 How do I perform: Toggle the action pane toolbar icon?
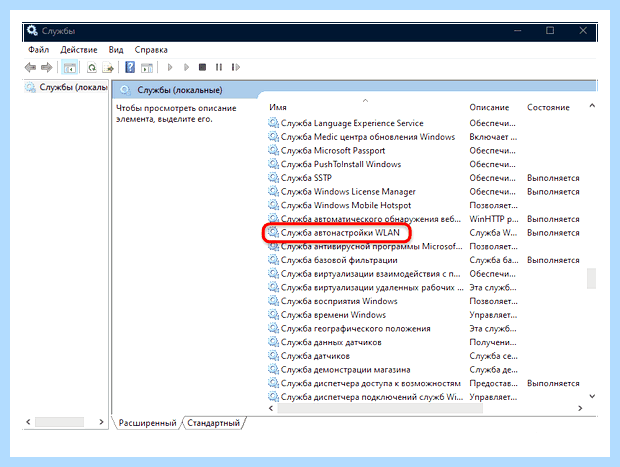(147, 68)
